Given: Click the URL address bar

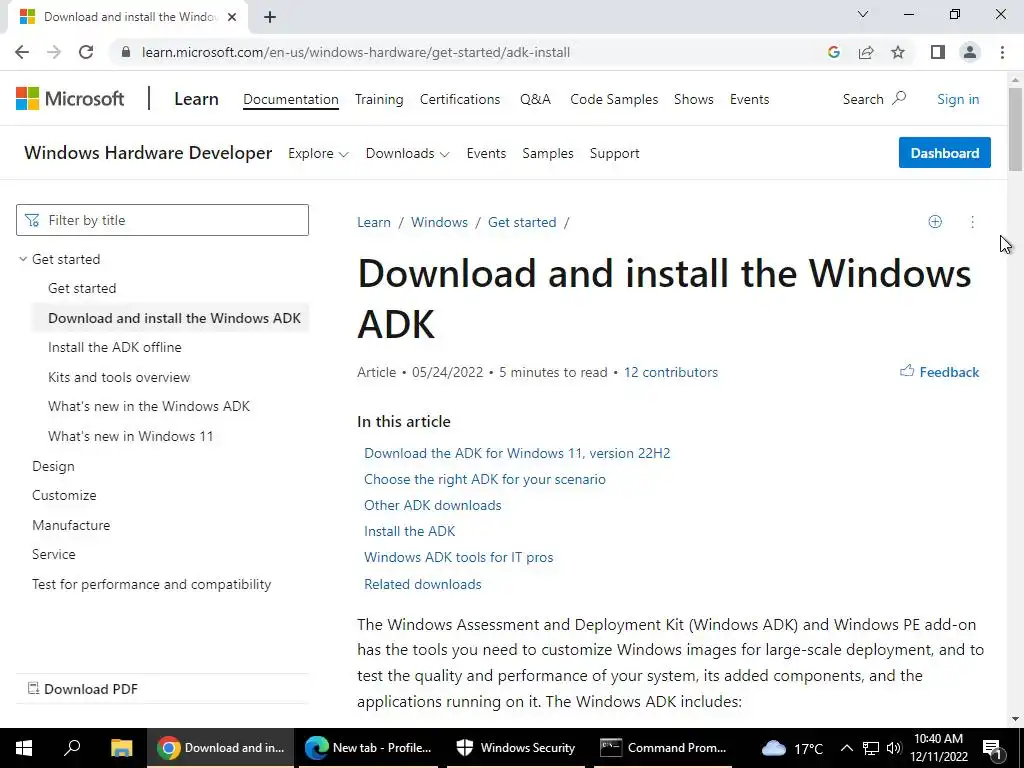Looking at the screenshot, I should pos(356,52).
